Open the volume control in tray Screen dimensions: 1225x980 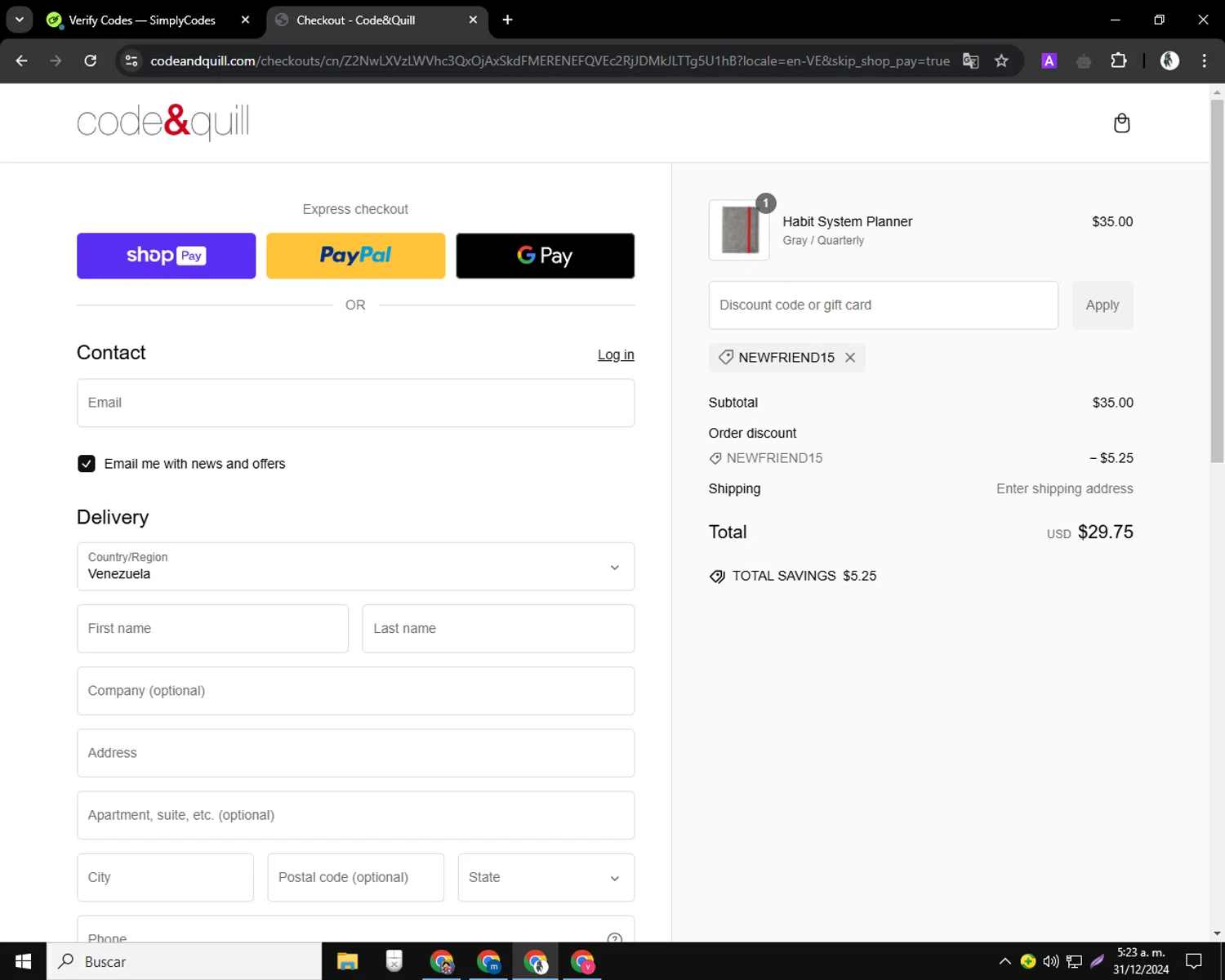1051,961
